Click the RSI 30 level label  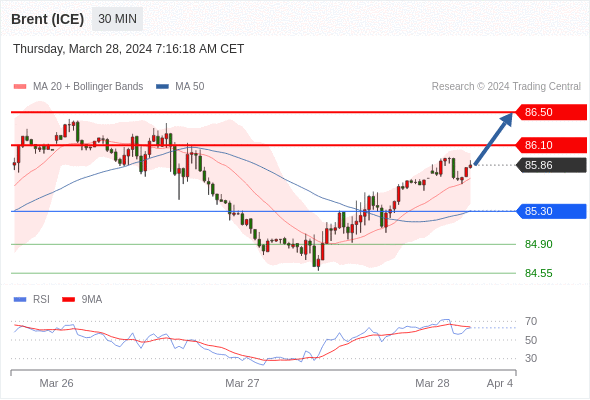[x=531, y=358]
